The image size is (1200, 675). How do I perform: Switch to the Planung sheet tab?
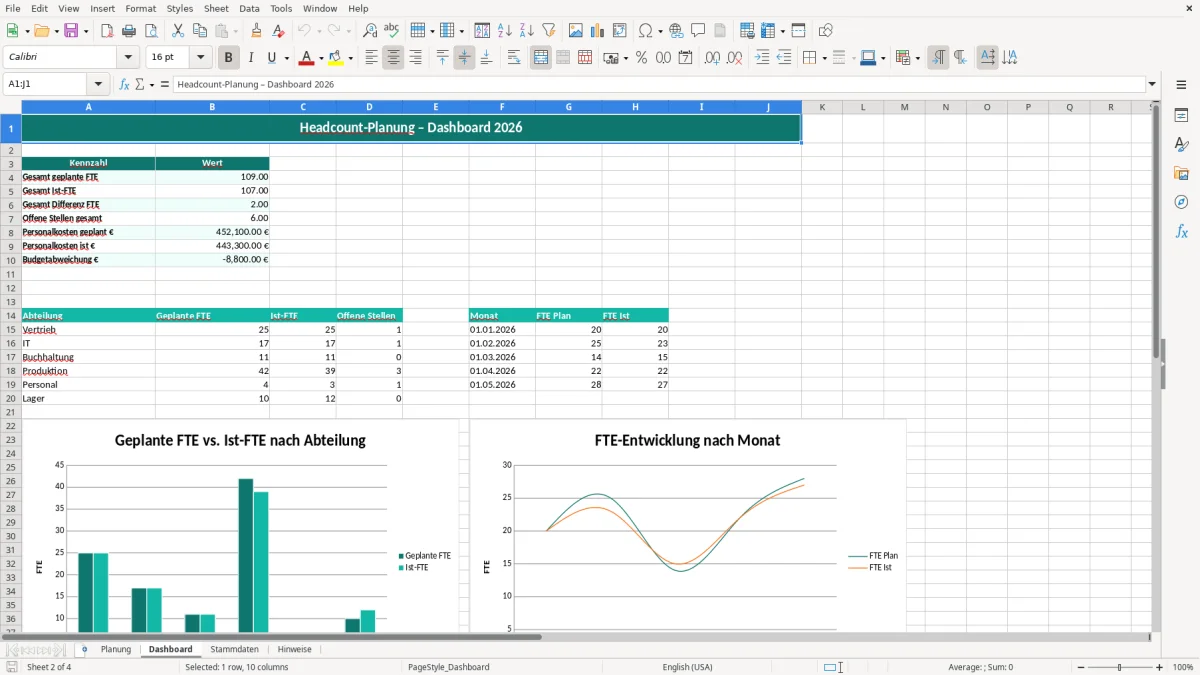(116, 649)
